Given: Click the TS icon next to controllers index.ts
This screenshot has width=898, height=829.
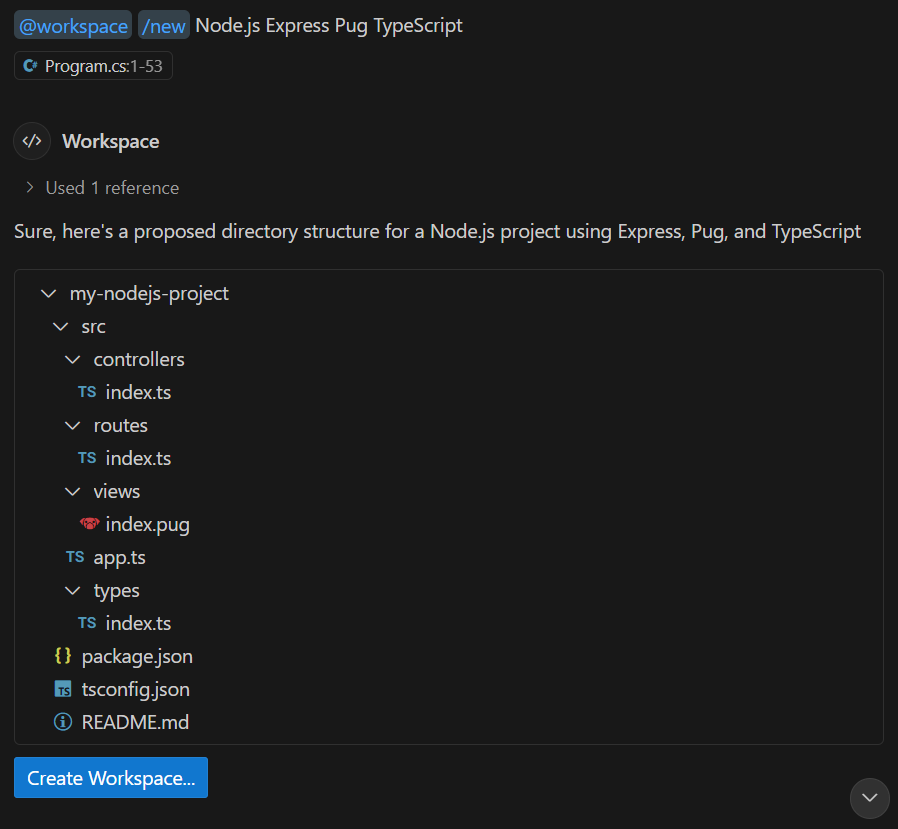Looking at the screenshot, I should pyautogui.click(x=87, y=392).
